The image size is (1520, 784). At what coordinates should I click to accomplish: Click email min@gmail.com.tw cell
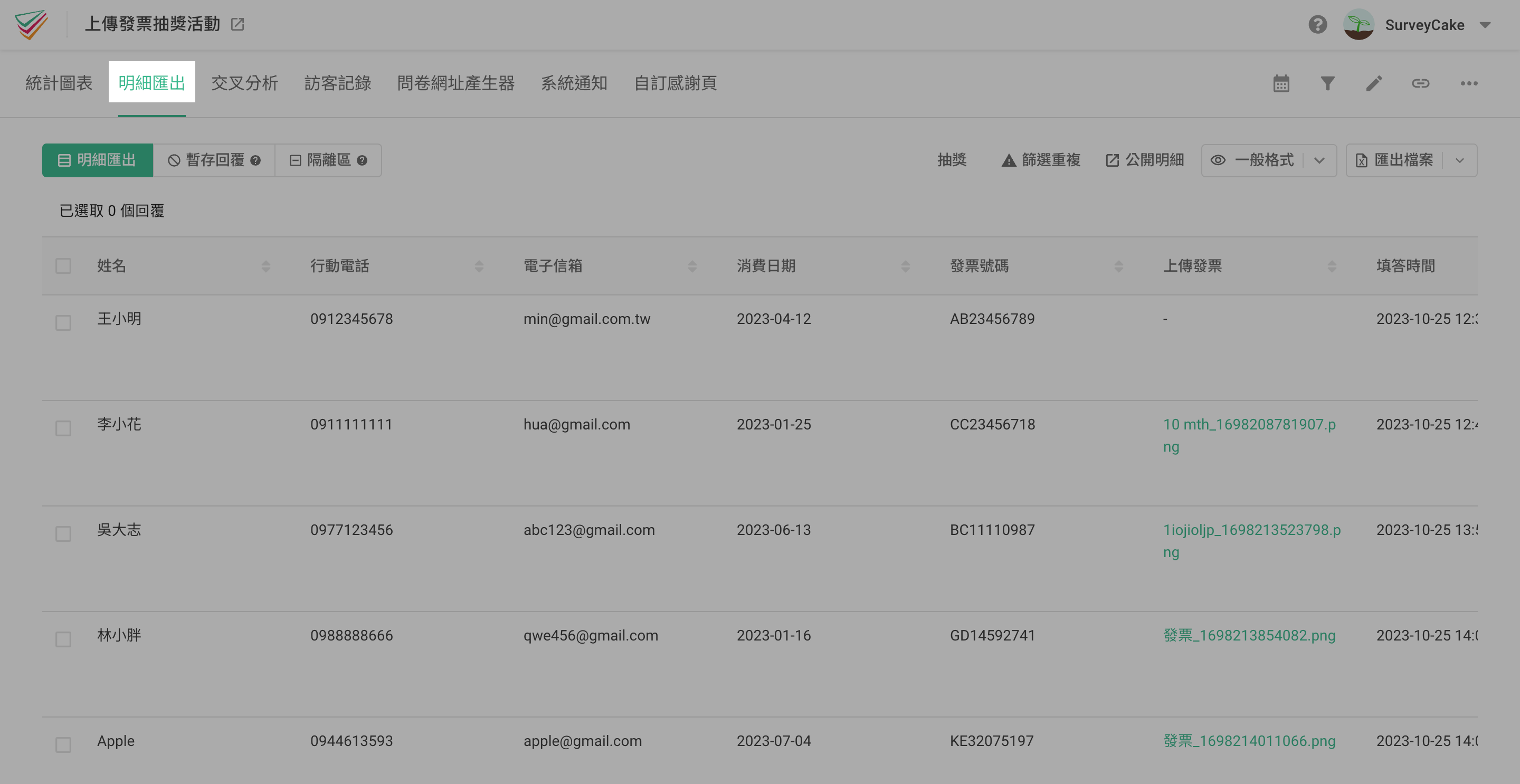587,319
